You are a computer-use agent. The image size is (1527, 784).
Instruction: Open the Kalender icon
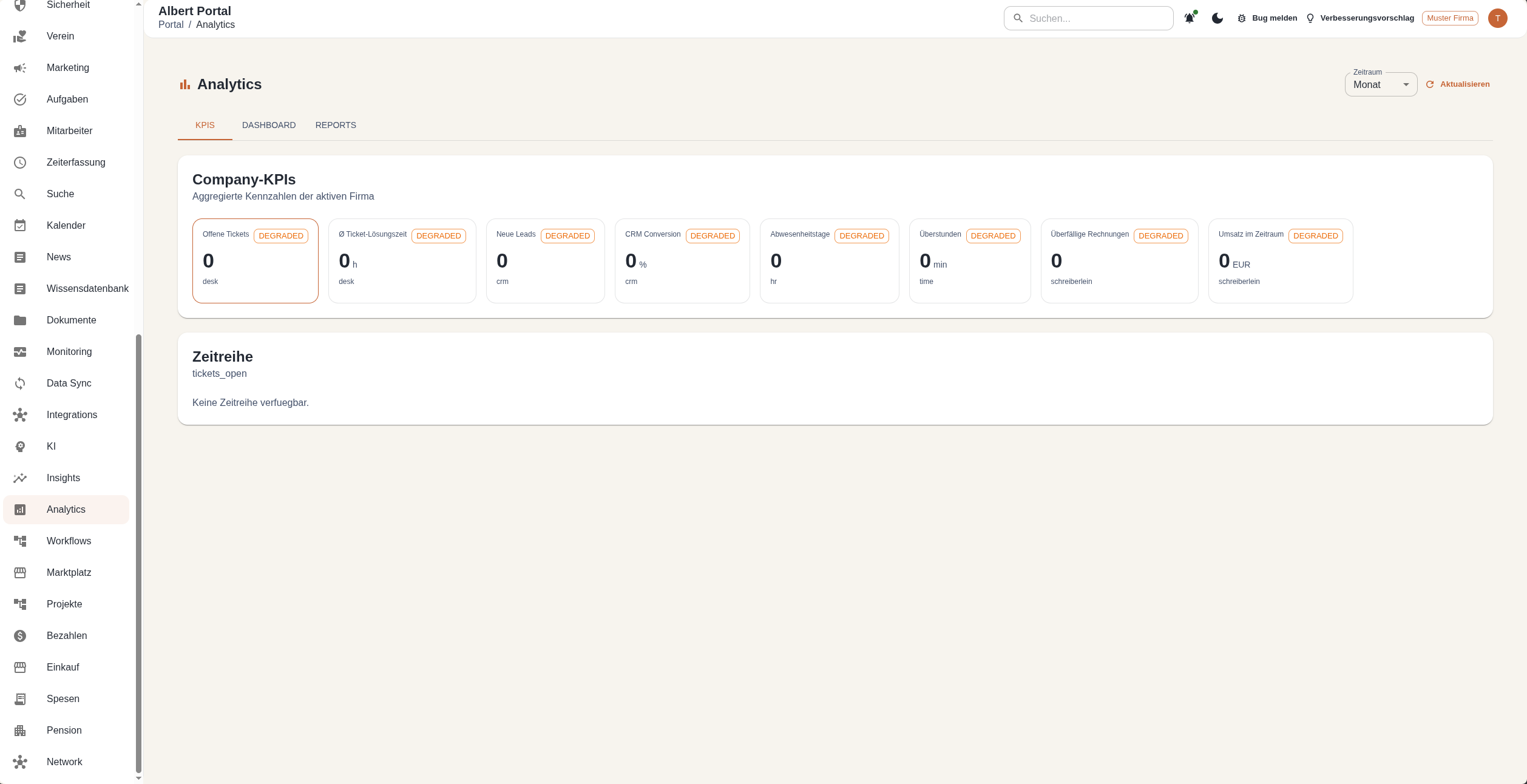pos(20,226)
